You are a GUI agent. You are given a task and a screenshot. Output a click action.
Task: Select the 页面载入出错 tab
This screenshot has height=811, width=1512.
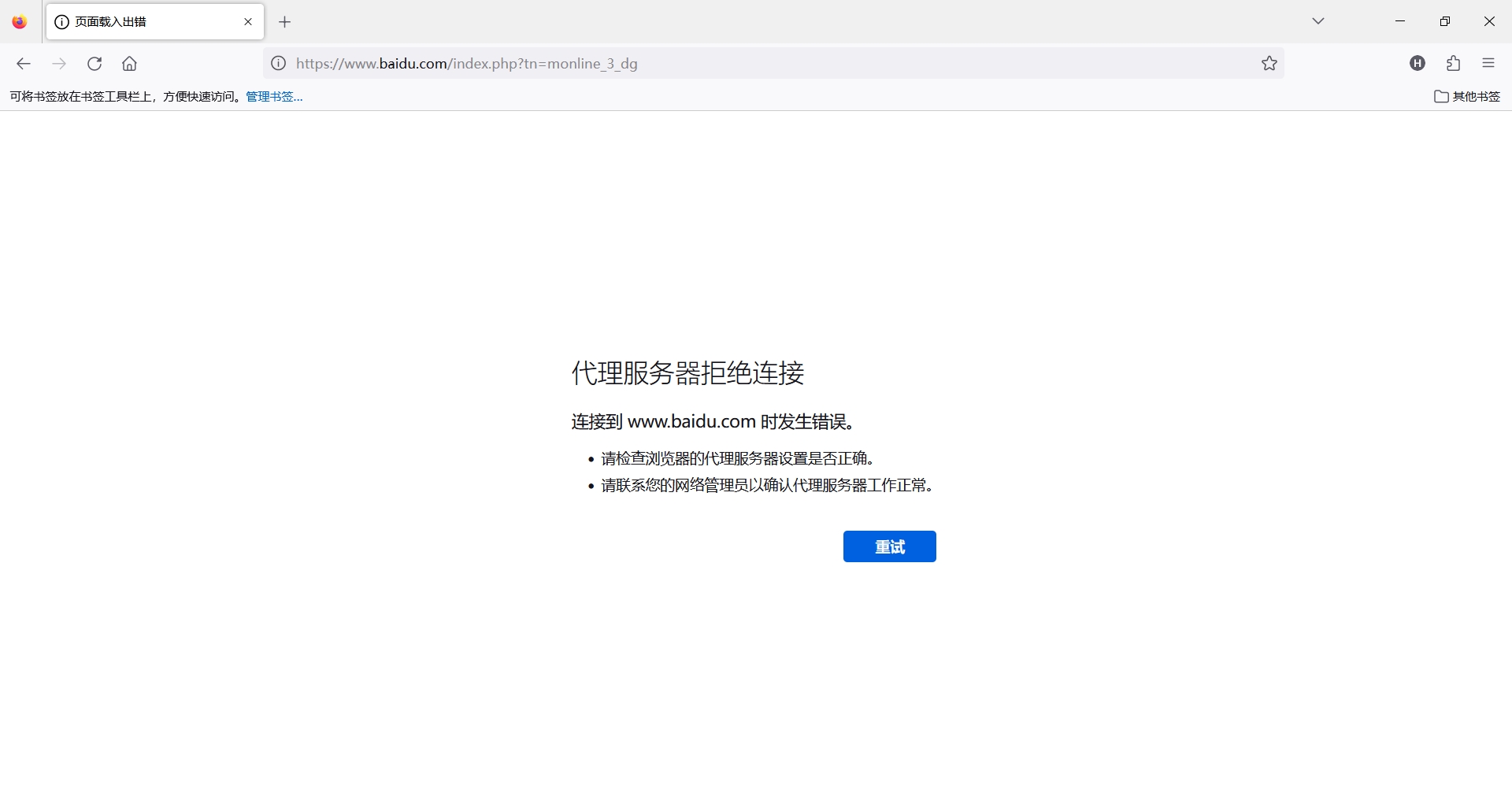155,22
